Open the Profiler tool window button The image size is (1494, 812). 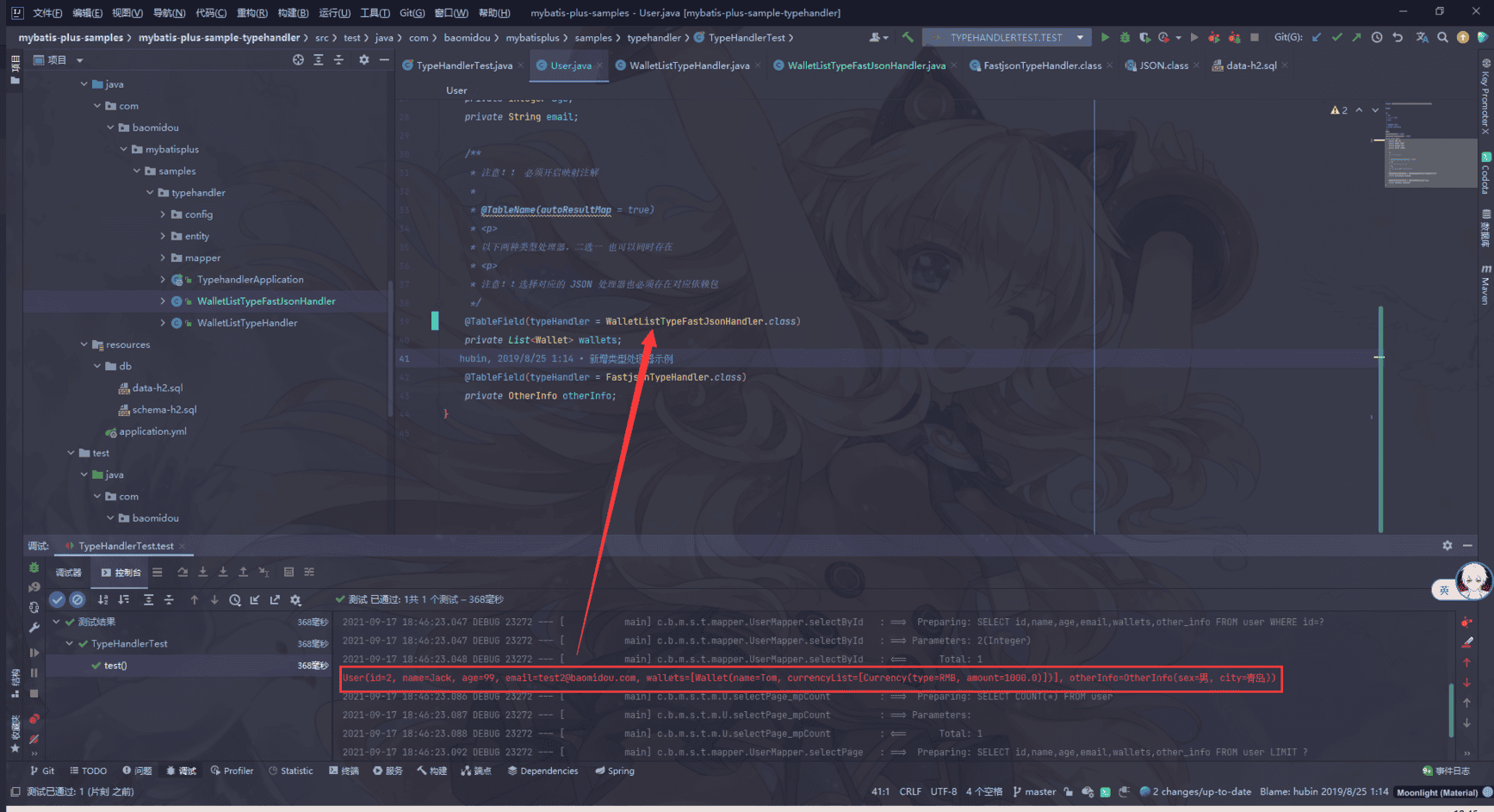[x=232, y=771]
